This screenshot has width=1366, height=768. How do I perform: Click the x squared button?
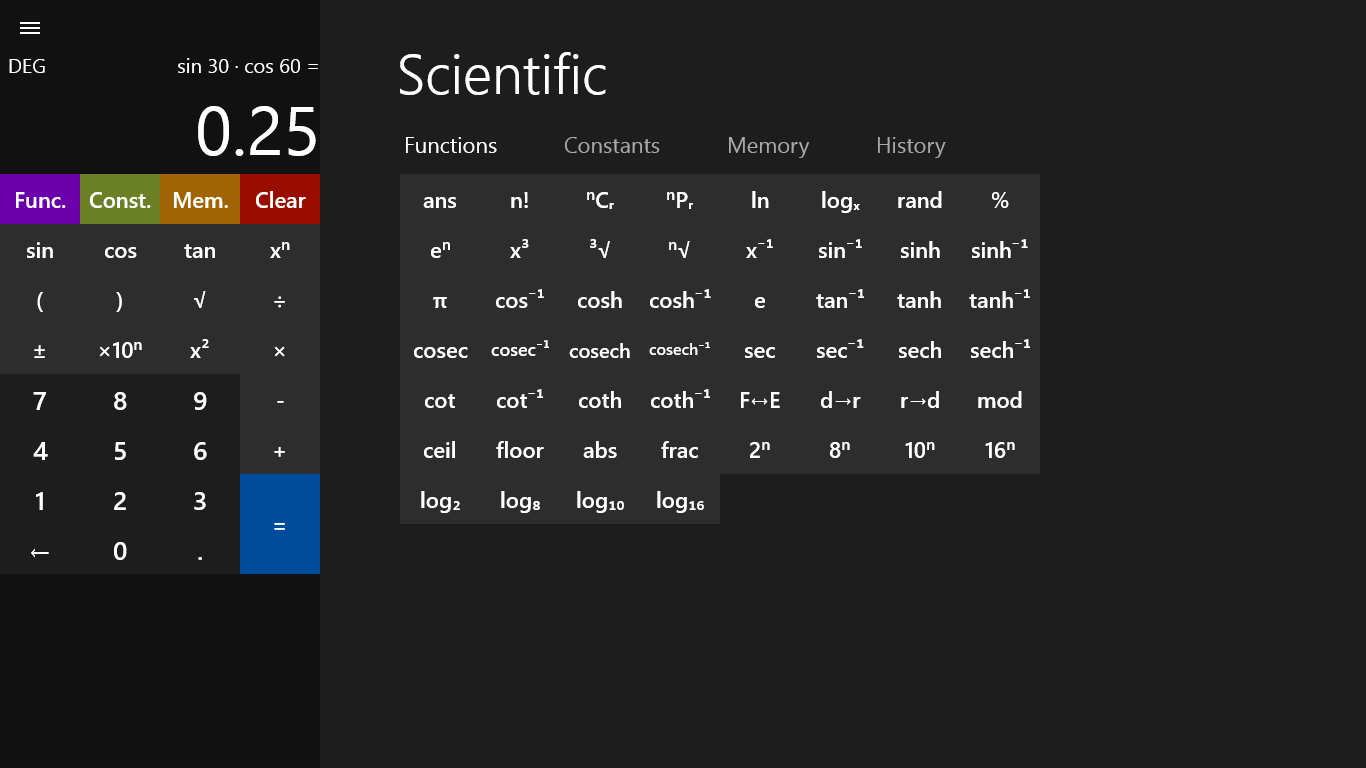tap(200, 351)
